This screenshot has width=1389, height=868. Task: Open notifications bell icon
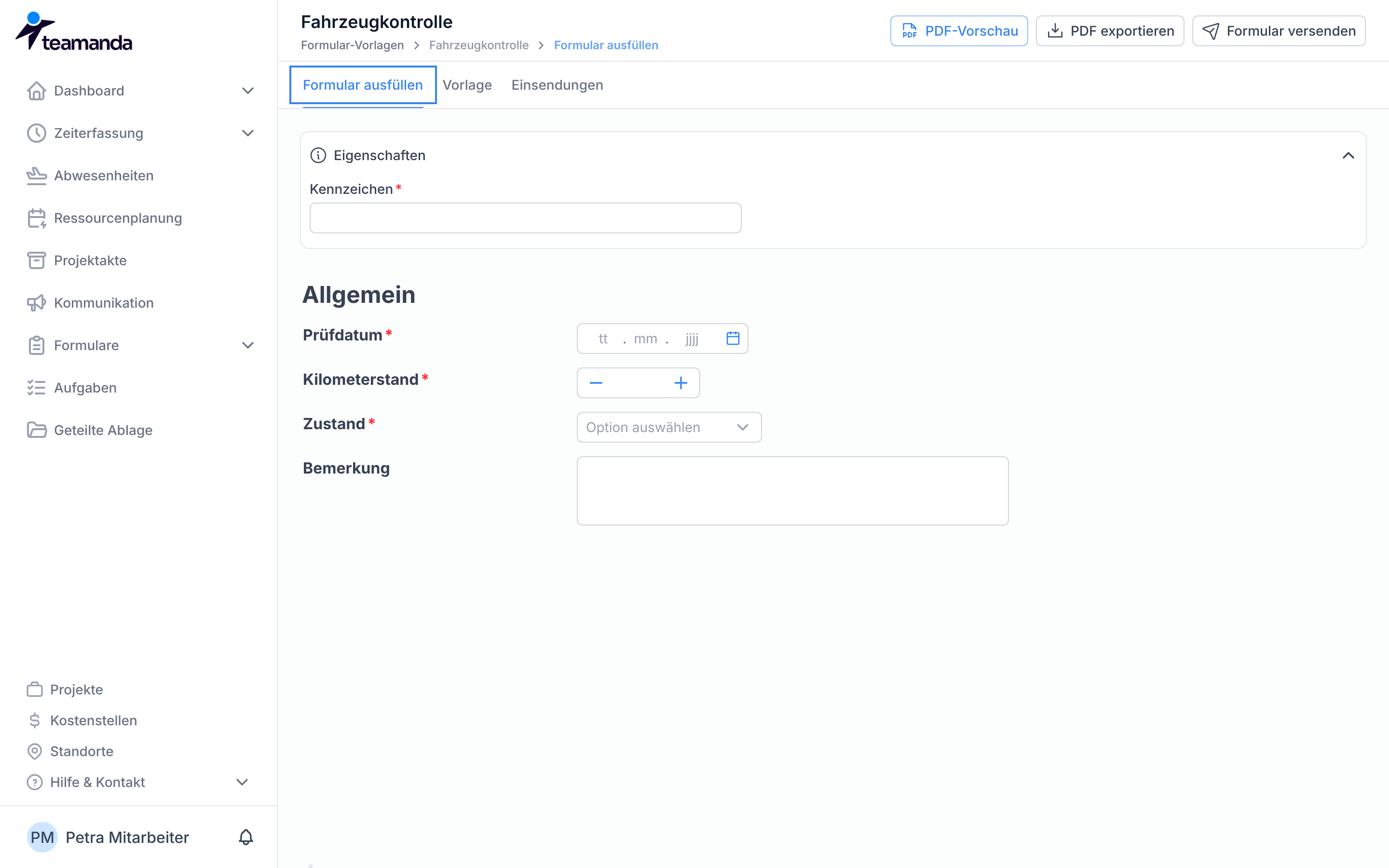click(245, 838)
